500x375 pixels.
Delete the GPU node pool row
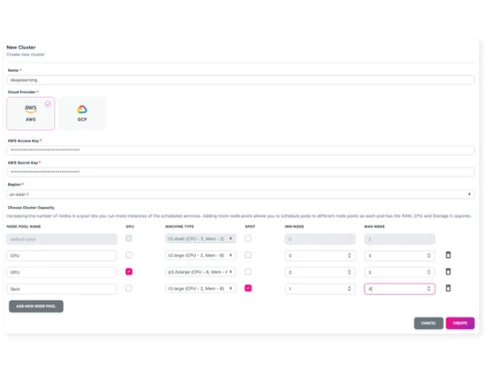(x=448, y=272)
